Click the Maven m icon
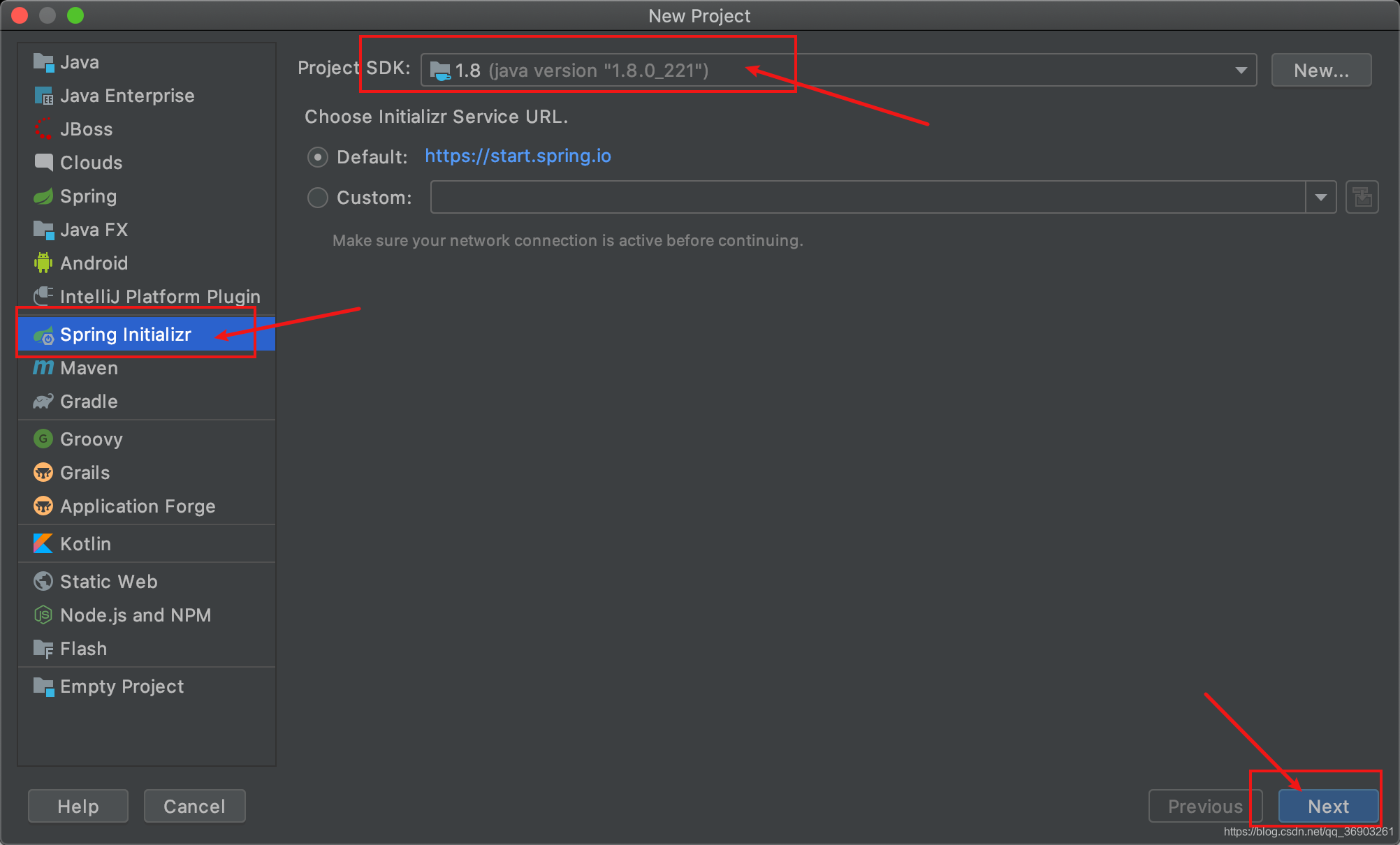Screen dimensions: 1400x845 pyautogui.click(x=43, y=367)
